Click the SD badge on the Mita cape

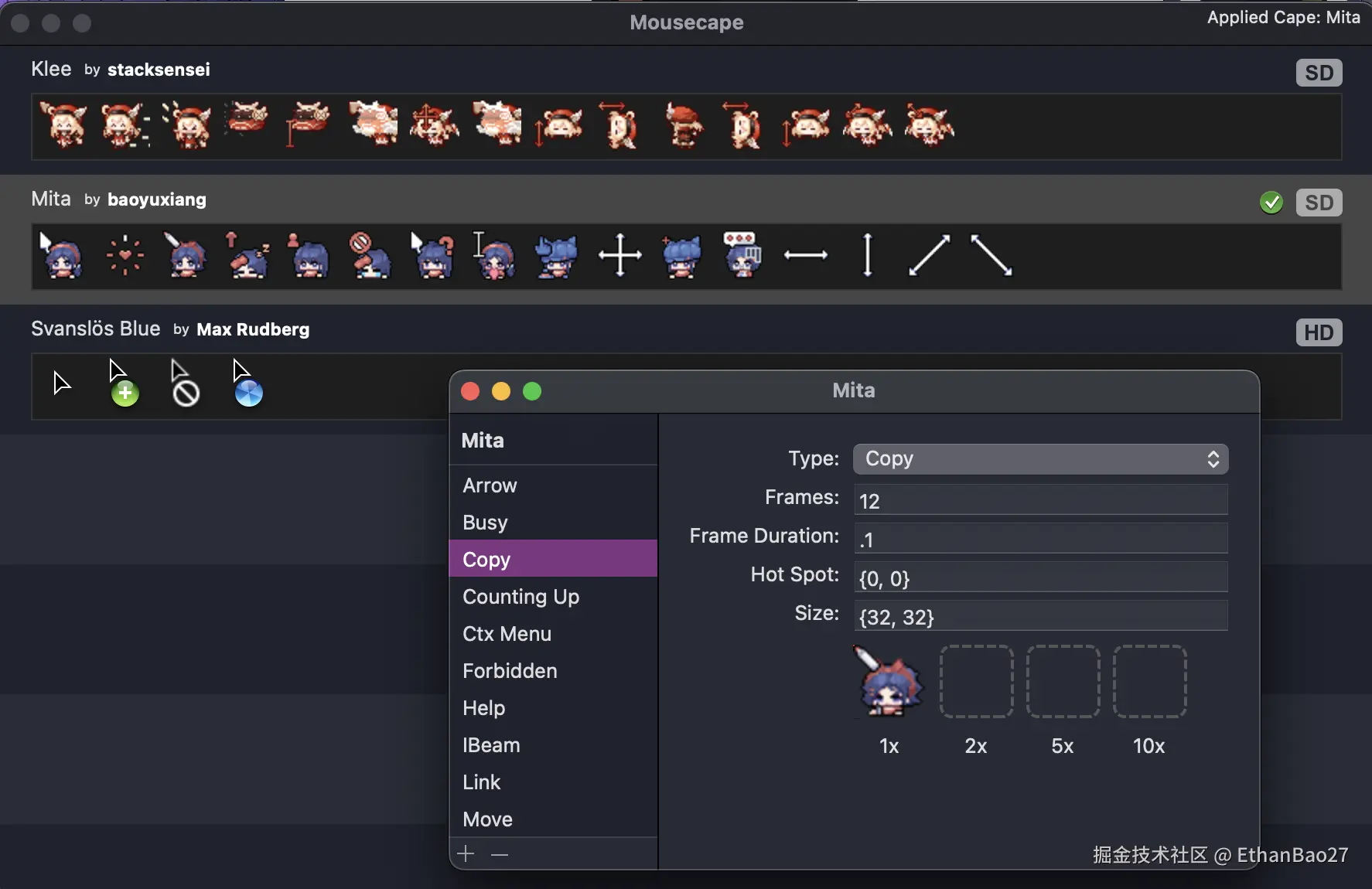(1319, 203)
